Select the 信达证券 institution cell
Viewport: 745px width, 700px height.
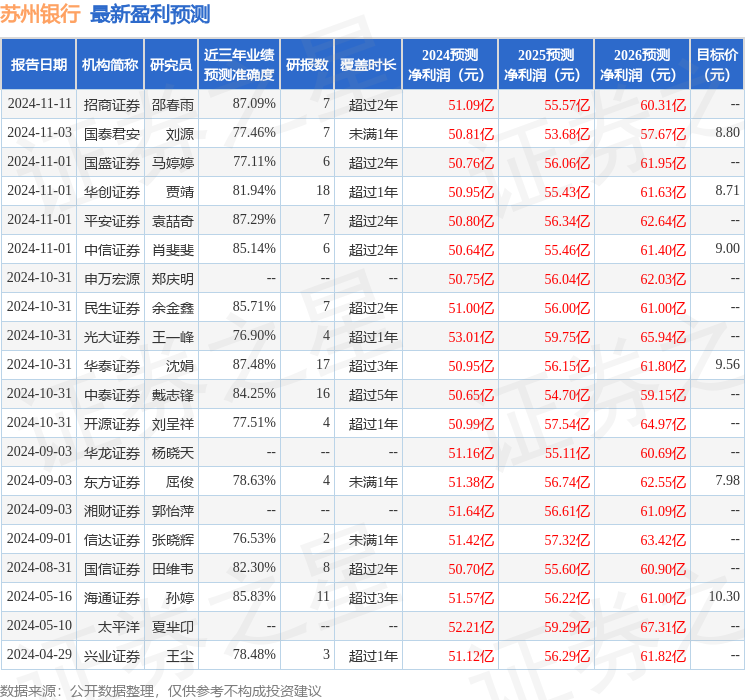point(112,540)
